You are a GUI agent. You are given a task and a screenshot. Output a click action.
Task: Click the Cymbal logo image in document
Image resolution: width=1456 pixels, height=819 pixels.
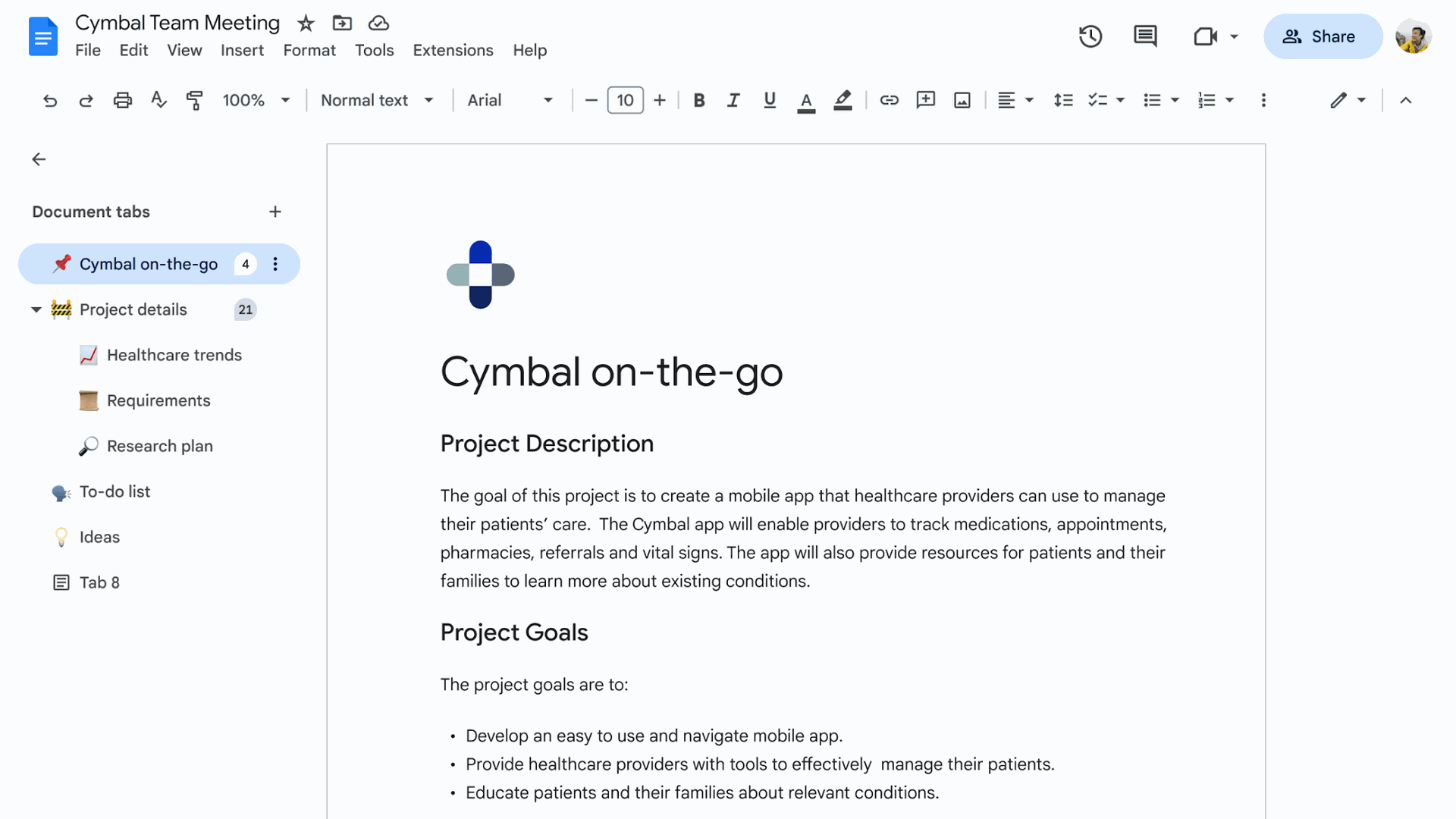[x=481, y=275]
